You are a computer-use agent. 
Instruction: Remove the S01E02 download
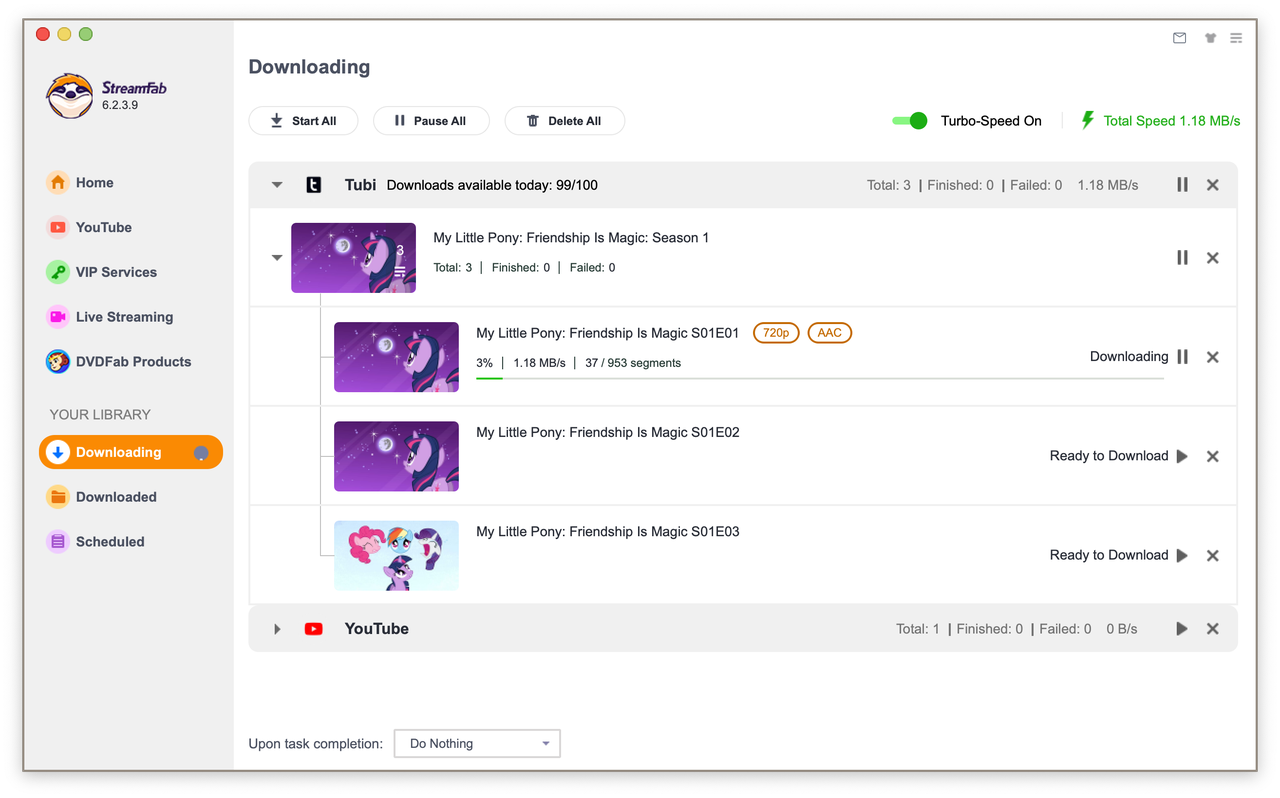[1213, 456]
